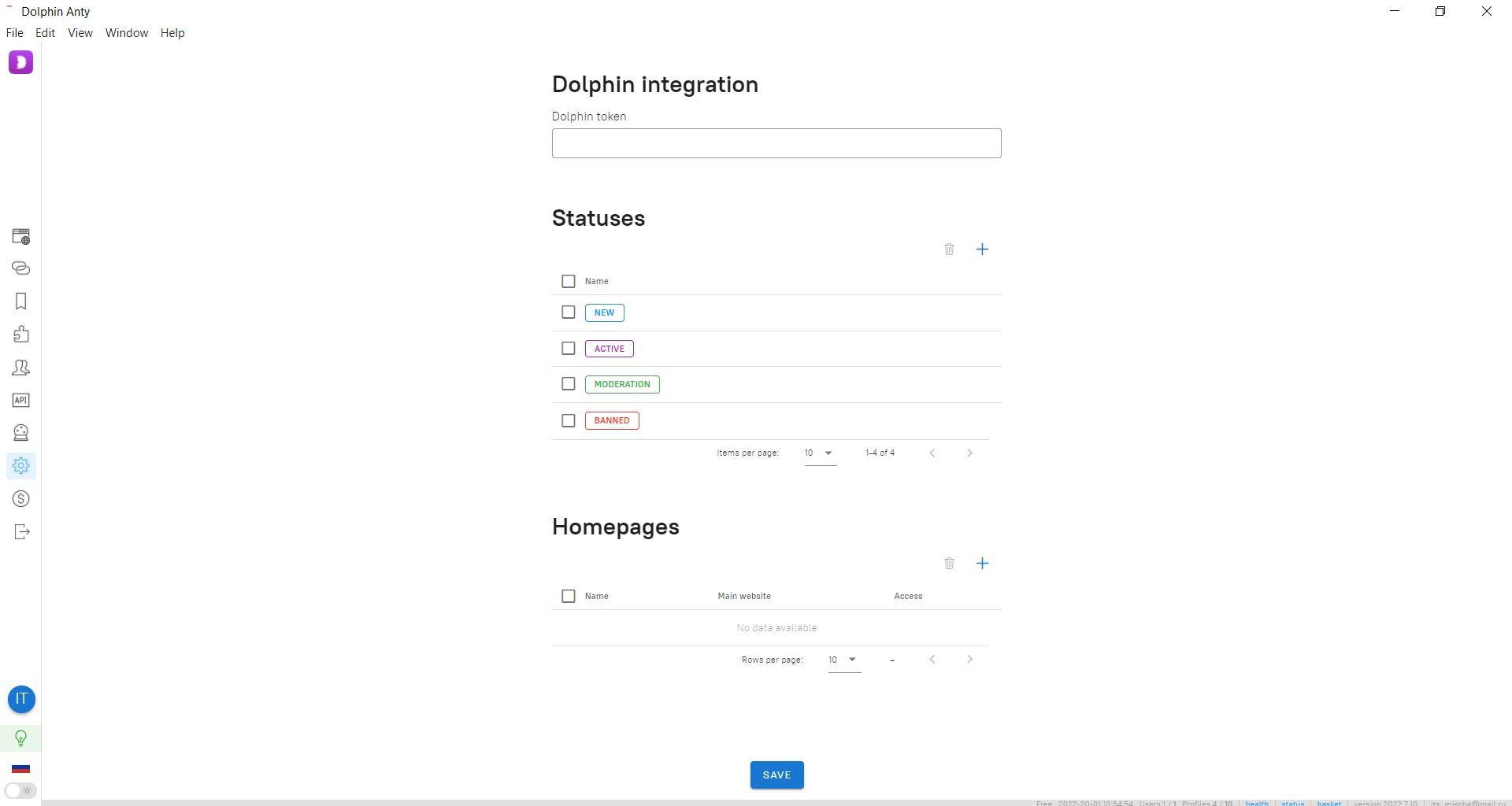The image size is (1512, 806).
Task: Go to previous page of Statuses
Action: pos(932,453)
